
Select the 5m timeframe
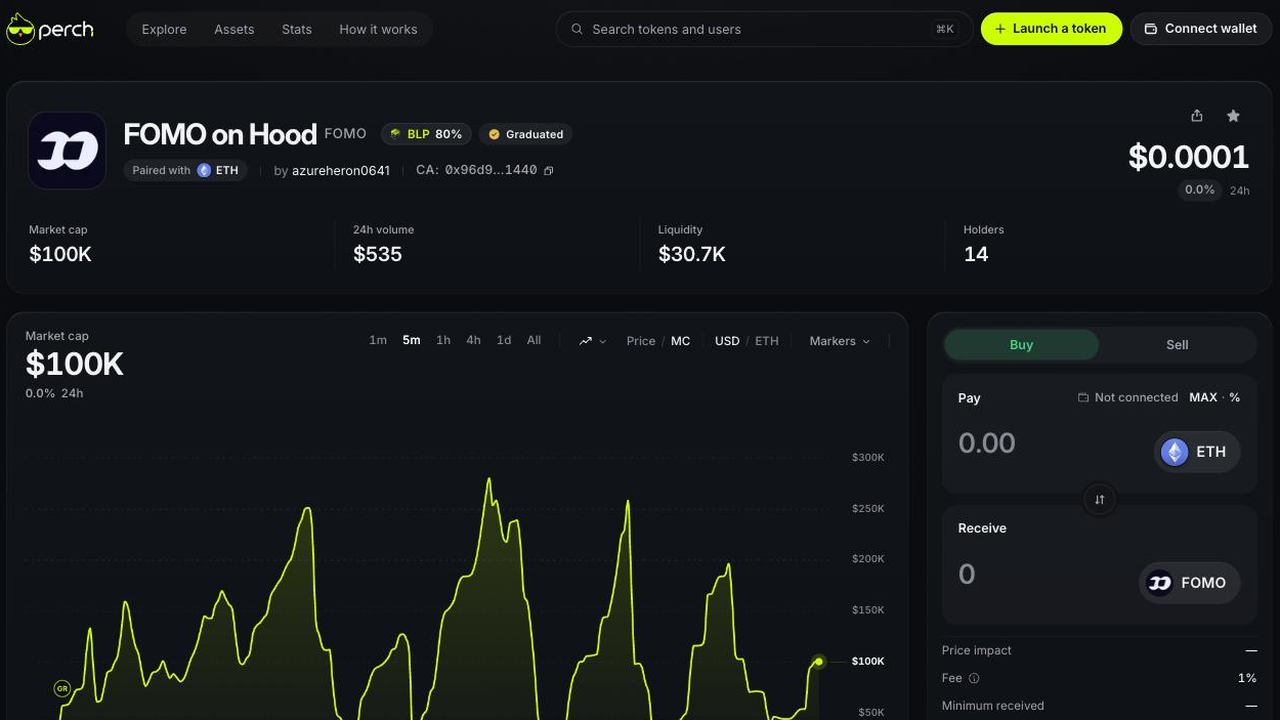[x=411, y=341]
